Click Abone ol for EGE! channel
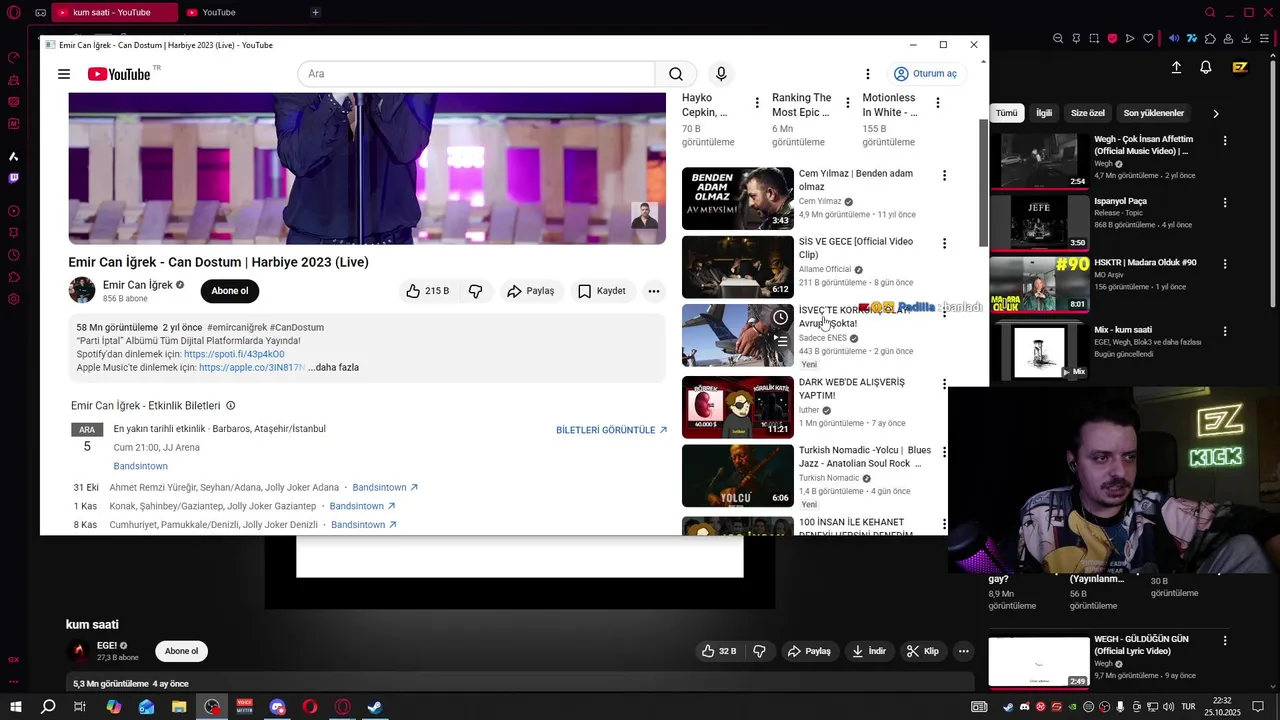 pyautogui.click(x=181, y=651)
